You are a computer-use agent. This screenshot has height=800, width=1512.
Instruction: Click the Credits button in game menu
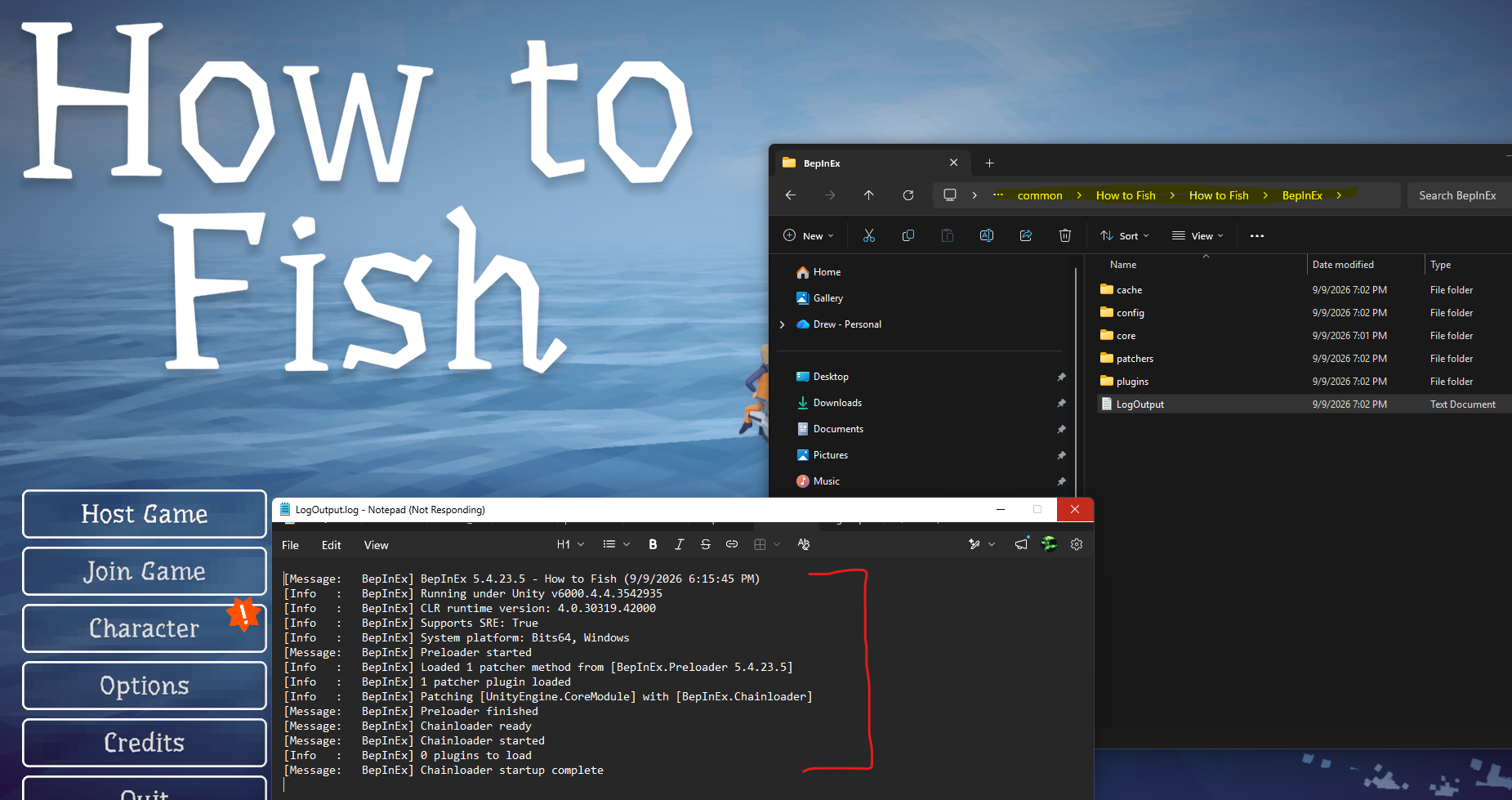point(145,743)
